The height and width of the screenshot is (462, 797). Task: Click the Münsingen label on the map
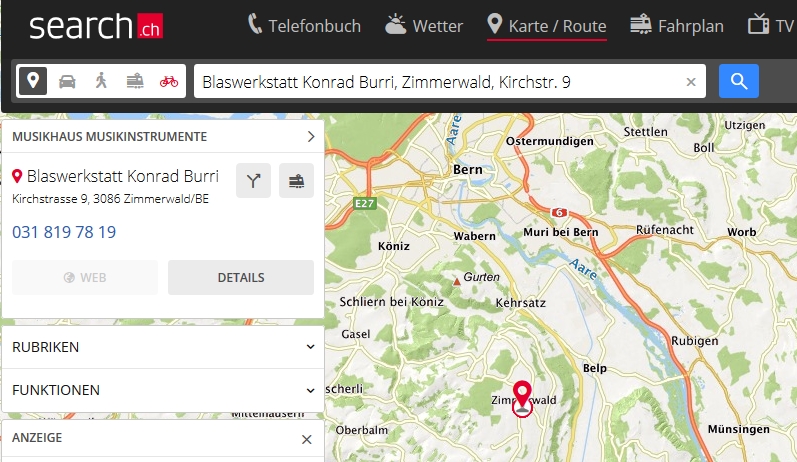739,429
